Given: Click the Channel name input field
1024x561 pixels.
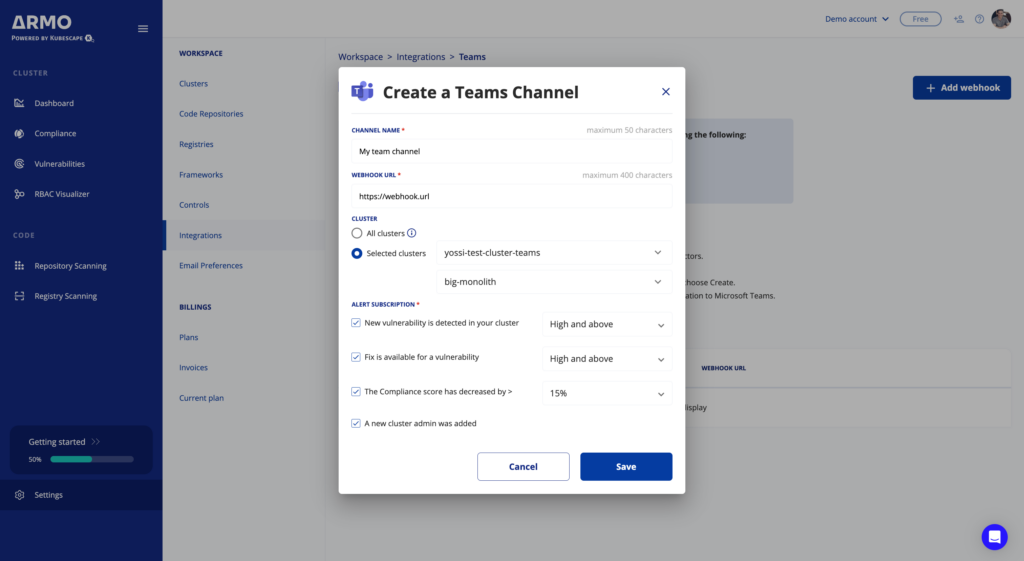Looking at the screenshot, I should click(x=511, y=151).
